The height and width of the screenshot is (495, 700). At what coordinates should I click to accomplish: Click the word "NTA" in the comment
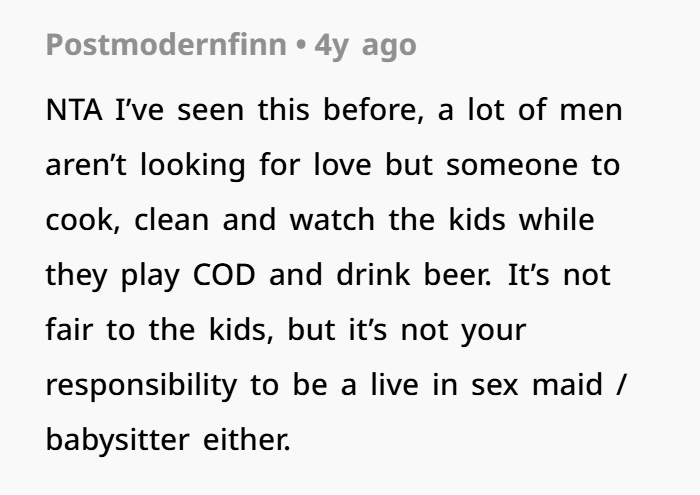coord(74,110)
